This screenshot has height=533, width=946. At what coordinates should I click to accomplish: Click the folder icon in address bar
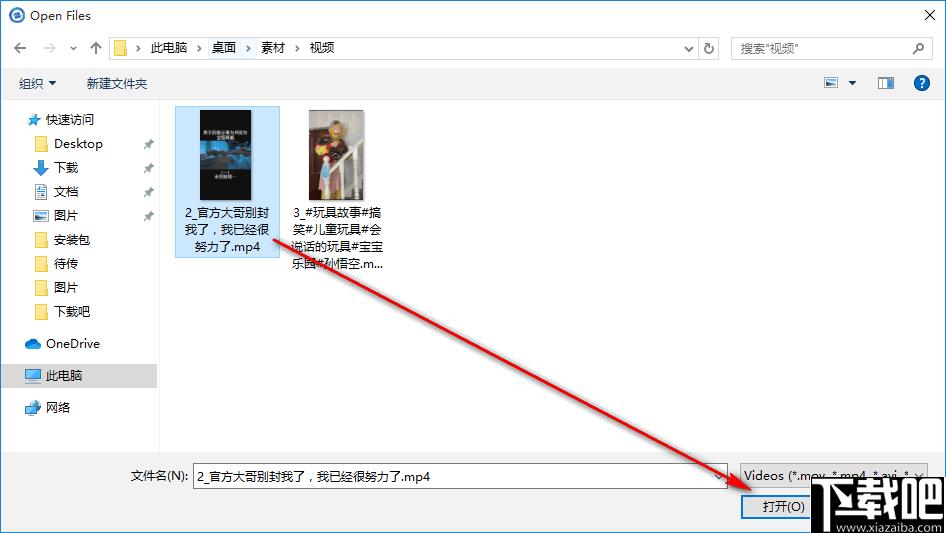click(121, 48)
